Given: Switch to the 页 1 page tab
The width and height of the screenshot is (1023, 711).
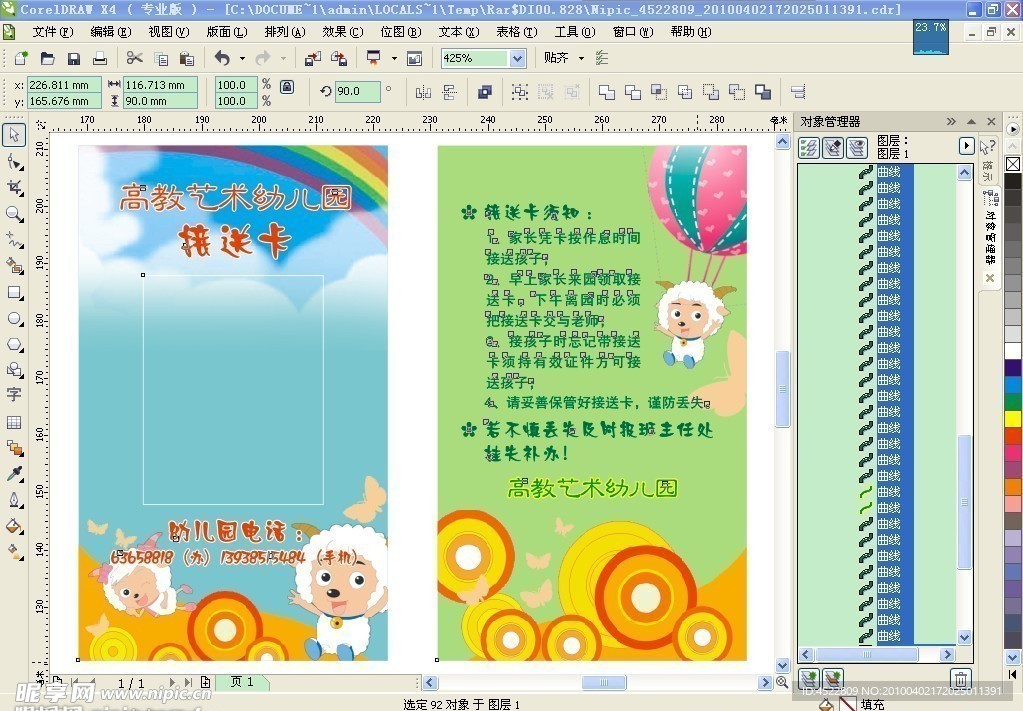Looking at the screenshot, I should tap(241, 682).
